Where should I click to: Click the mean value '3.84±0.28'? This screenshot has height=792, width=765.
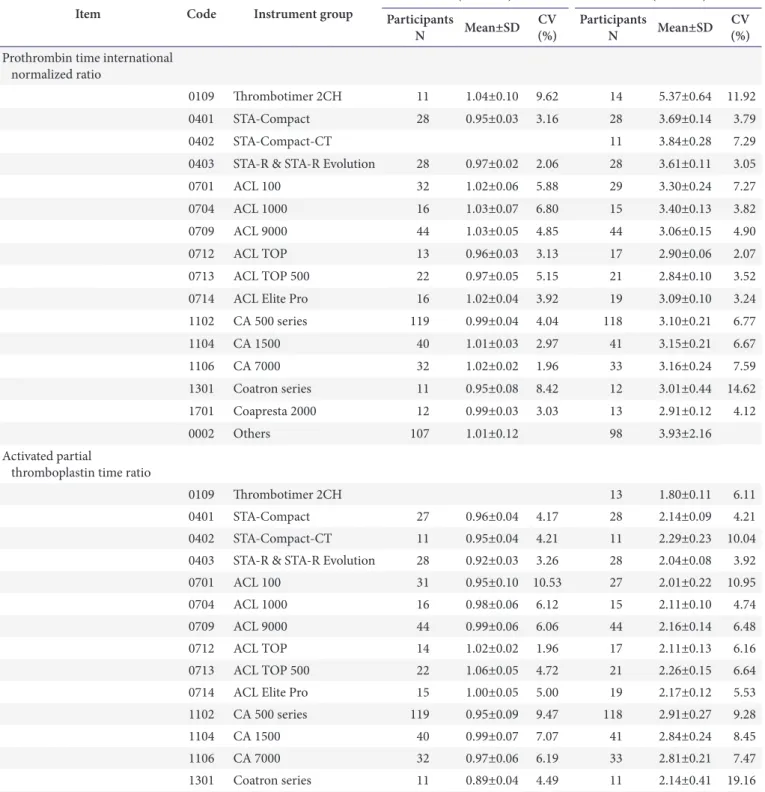(685, 141)
